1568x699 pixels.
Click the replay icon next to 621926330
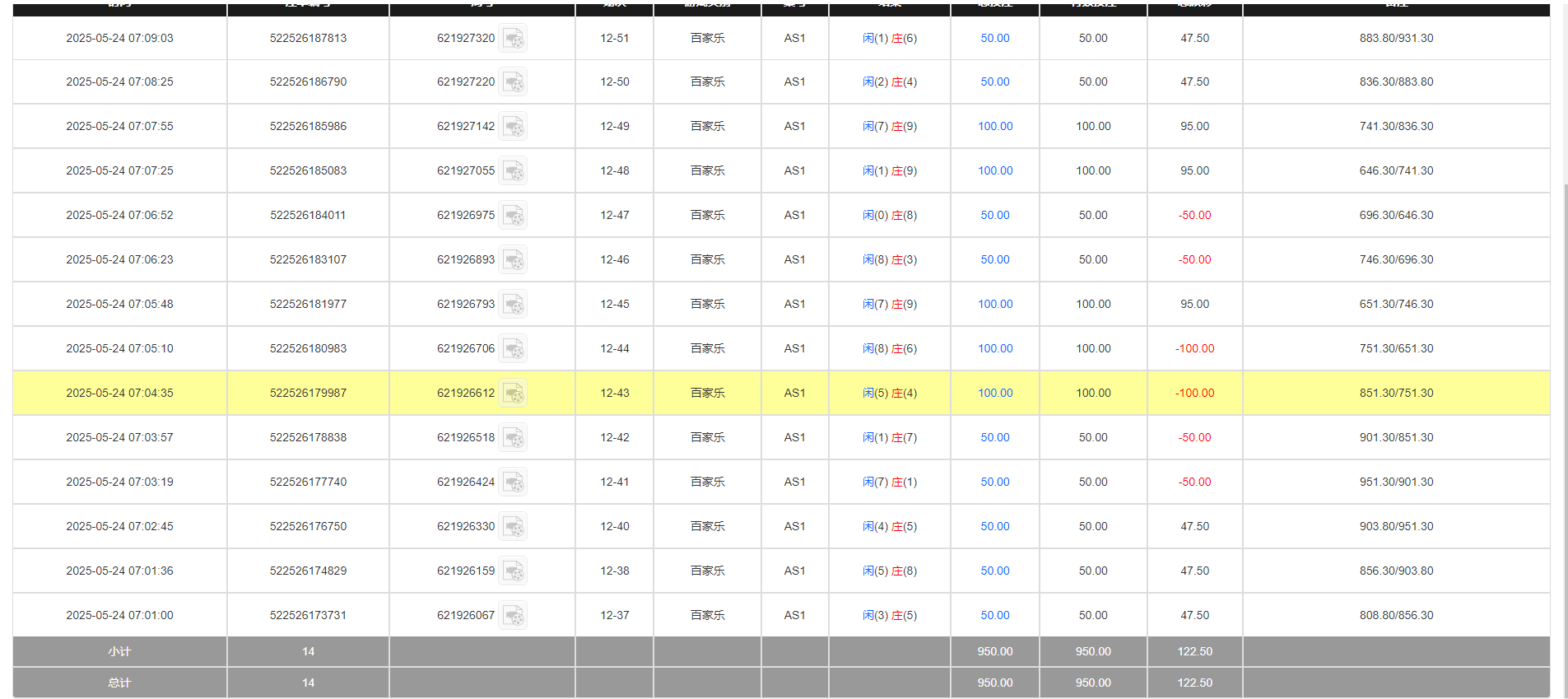tap(513, 527)
